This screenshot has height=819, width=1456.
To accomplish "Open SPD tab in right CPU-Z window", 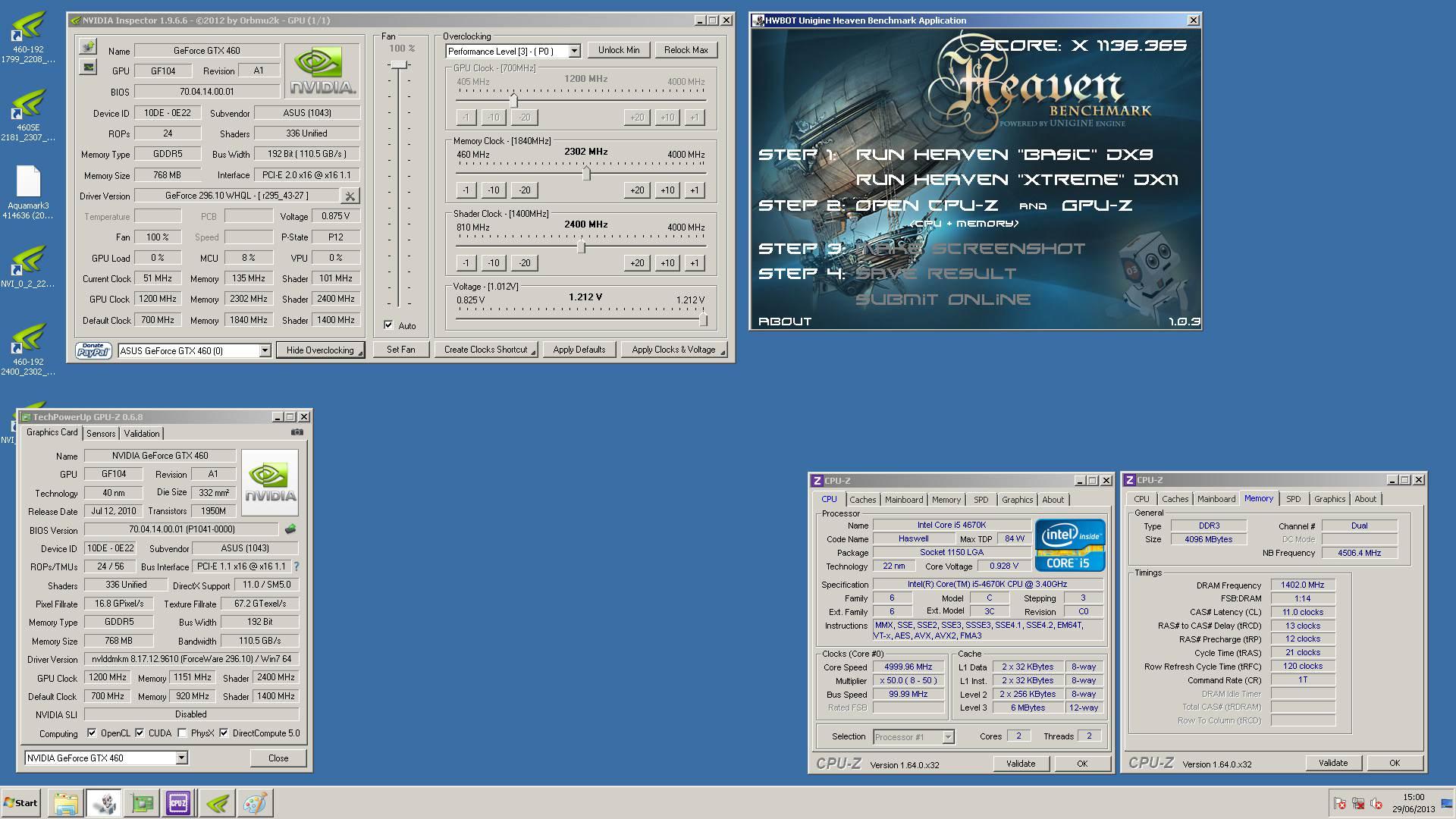I will pyautogui.click(x=1294, y=499).
